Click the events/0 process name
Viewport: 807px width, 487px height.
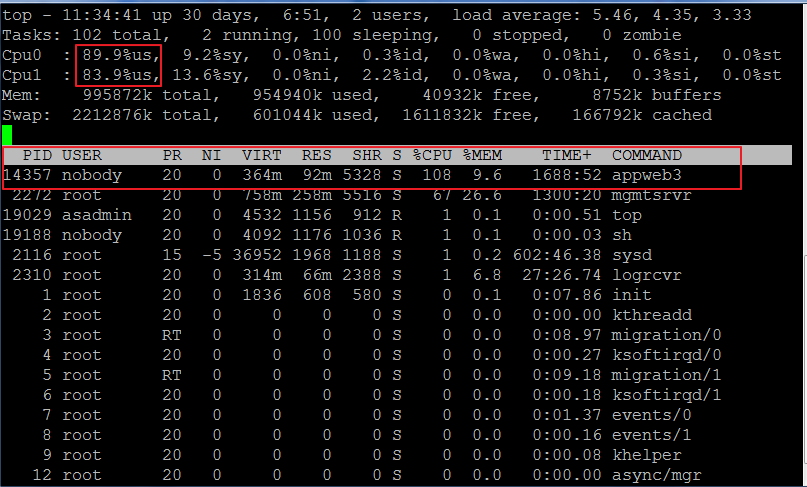click(652, 415)
